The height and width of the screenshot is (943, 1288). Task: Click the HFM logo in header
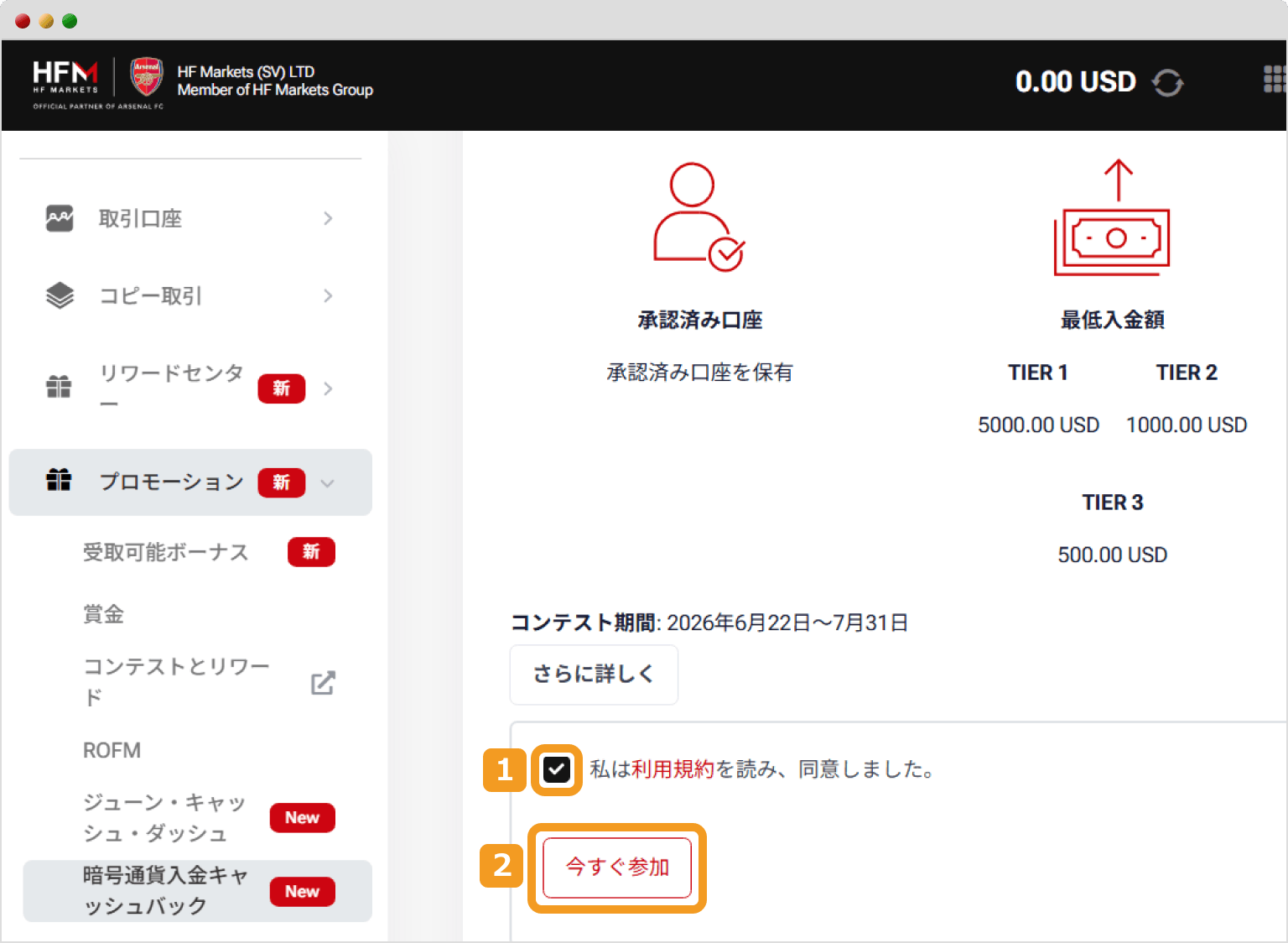pos(65,78)
